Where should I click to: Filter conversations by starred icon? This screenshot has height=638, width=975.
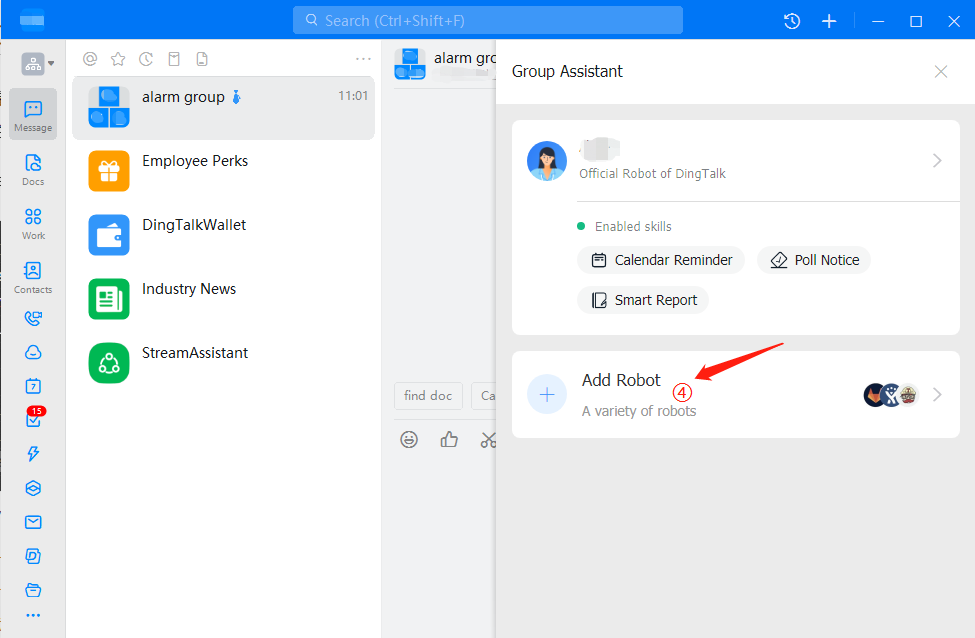(x=118, y=59)
